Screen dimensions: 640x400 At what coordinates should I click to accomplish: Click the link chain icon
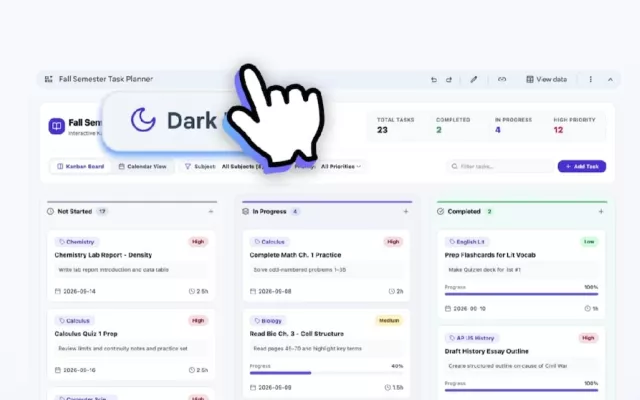(x=502, y=79)
